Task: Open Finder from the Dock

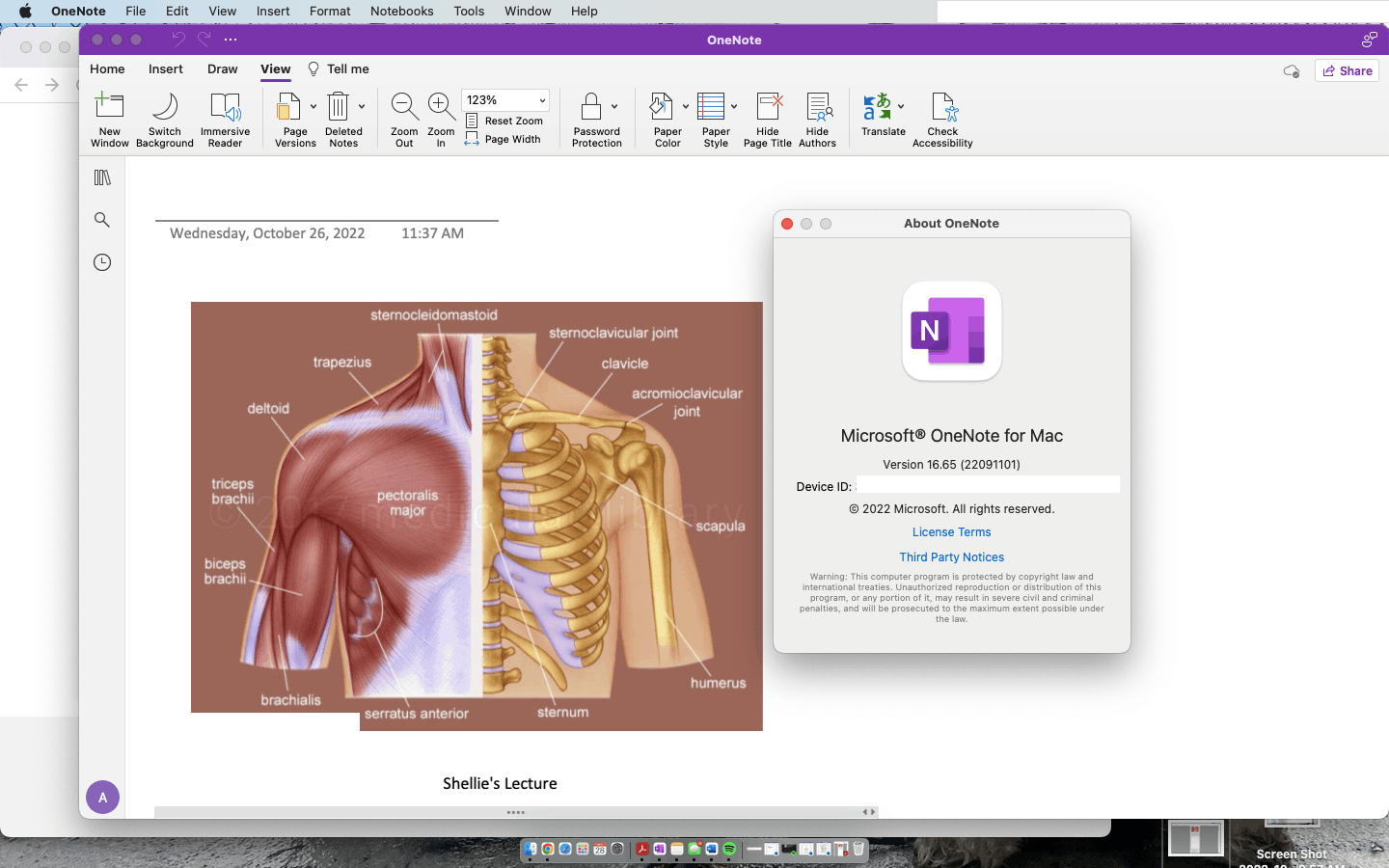Action: [531, 850]
